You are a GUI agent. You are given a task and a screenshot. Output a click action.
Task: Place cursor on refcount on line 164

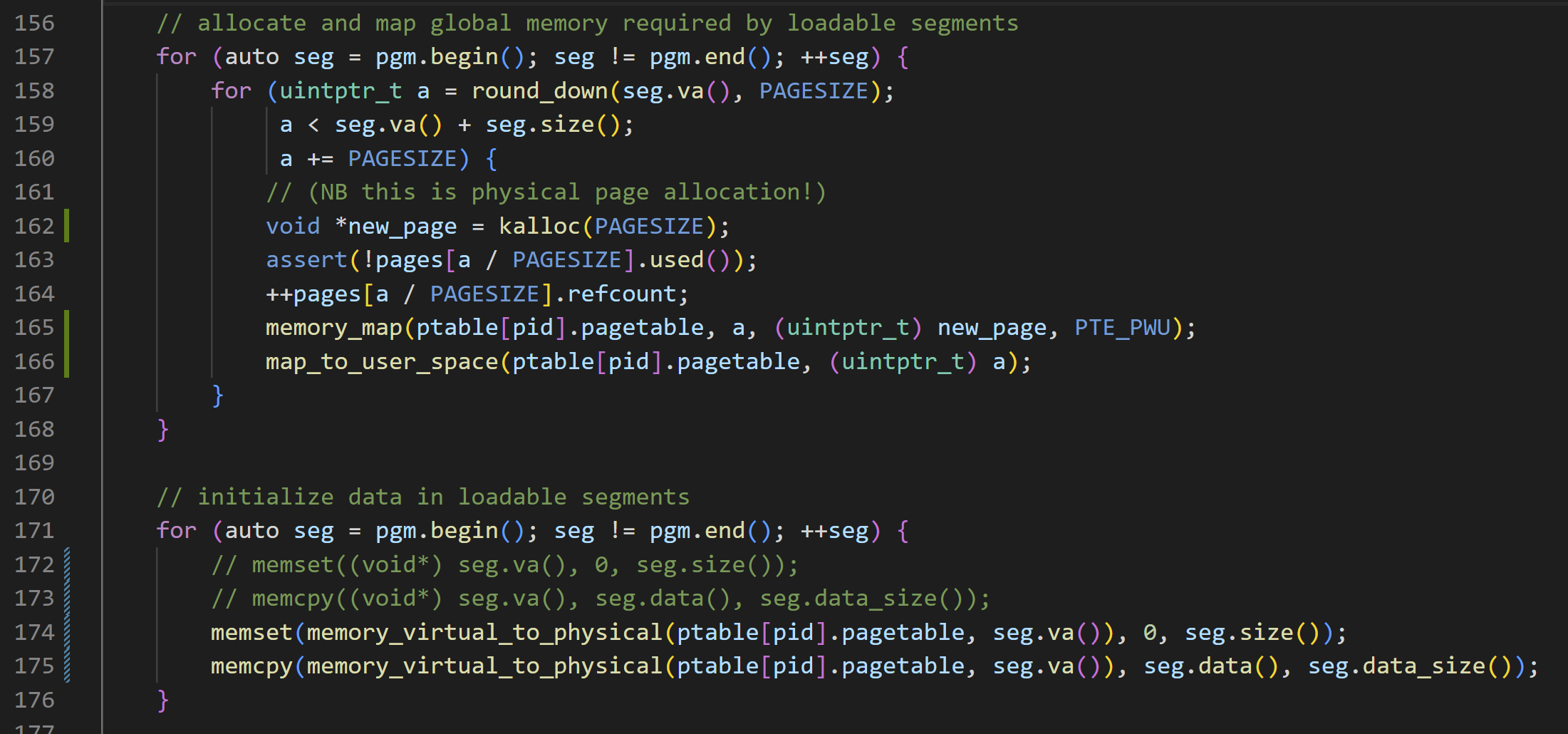621,294
